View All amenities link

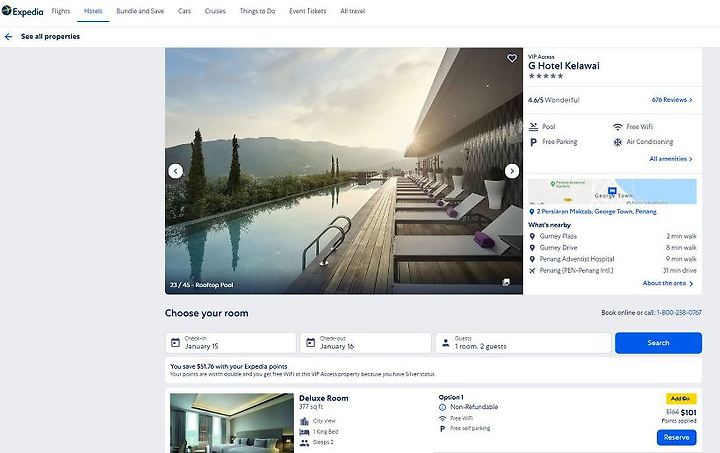click(x=670, y=159)
